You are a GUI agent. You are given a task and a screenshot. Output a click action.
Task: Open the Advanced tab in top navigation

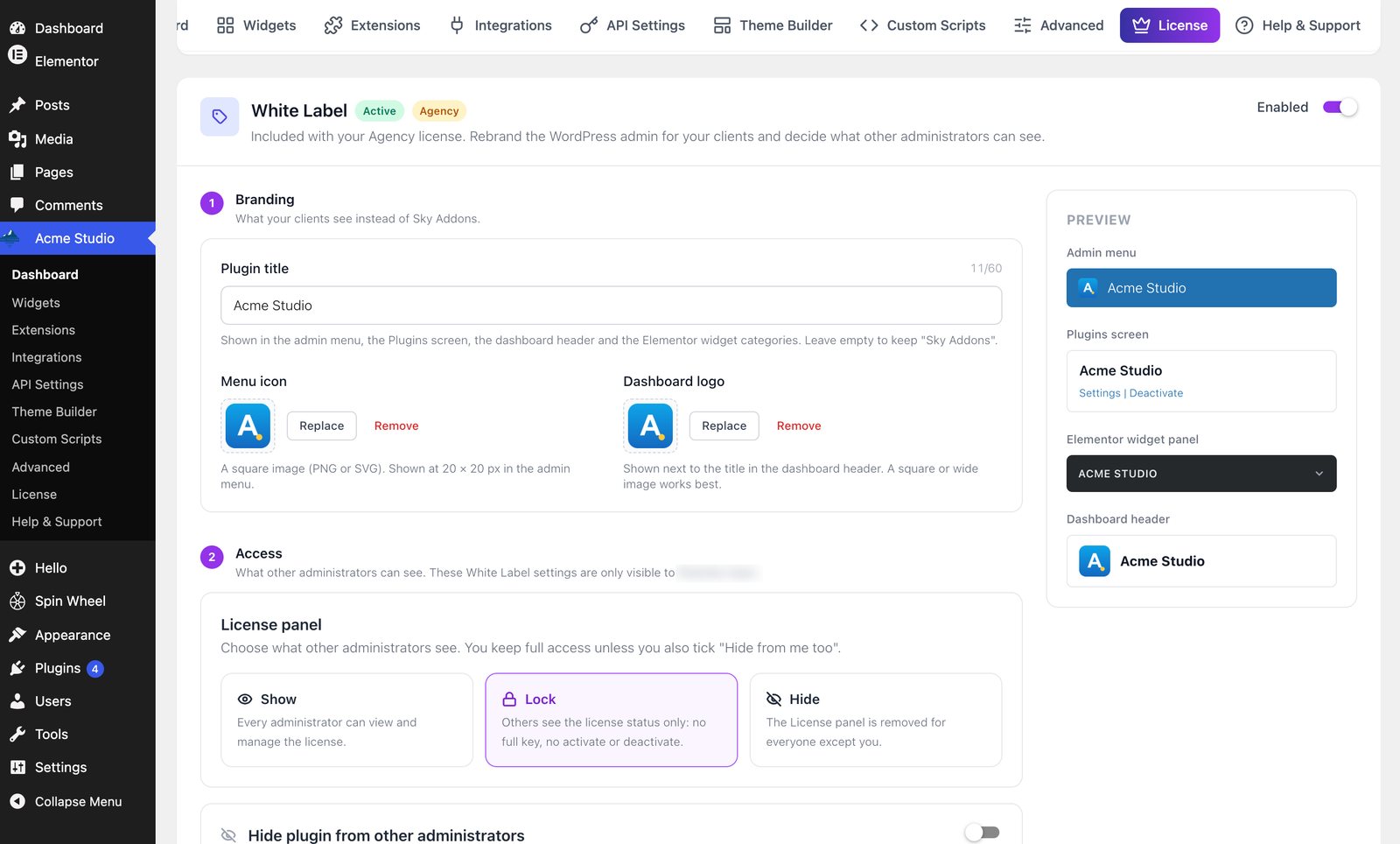point(1059,25)
